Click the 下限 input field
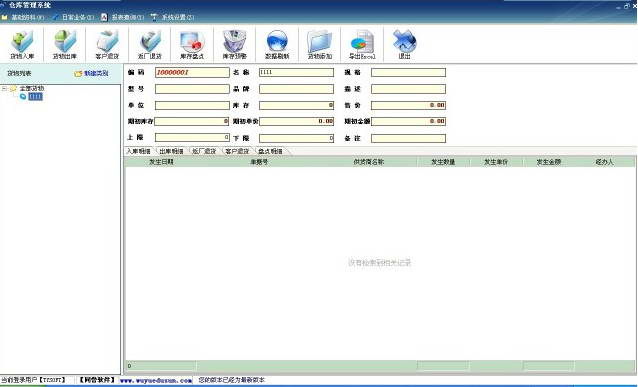638x387 pixels. point(296,138)
